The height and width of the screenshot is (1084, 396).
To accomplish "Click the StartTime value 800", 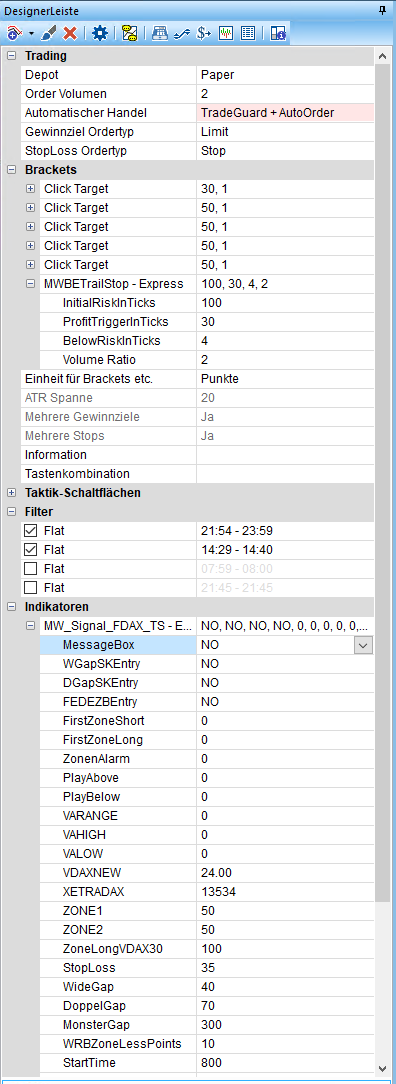I will [285, 1063].
